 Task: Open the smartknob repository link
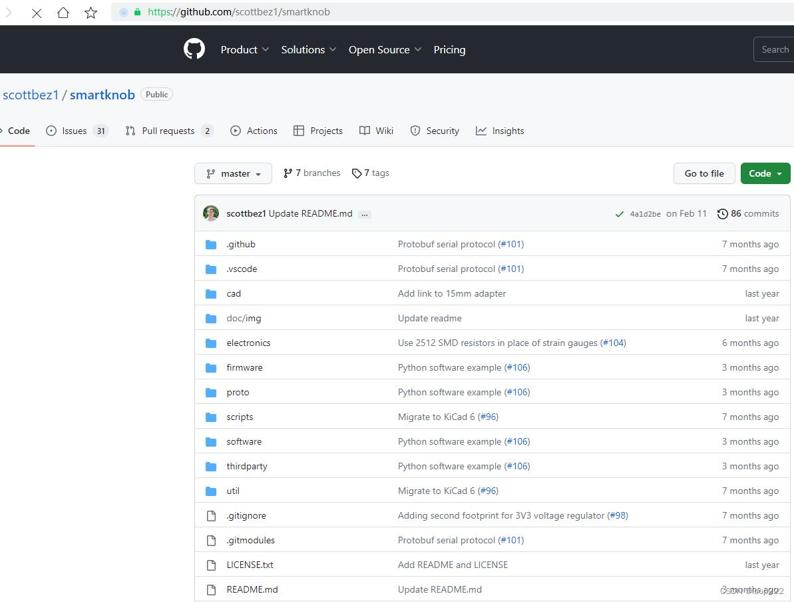tap(102, 95)
